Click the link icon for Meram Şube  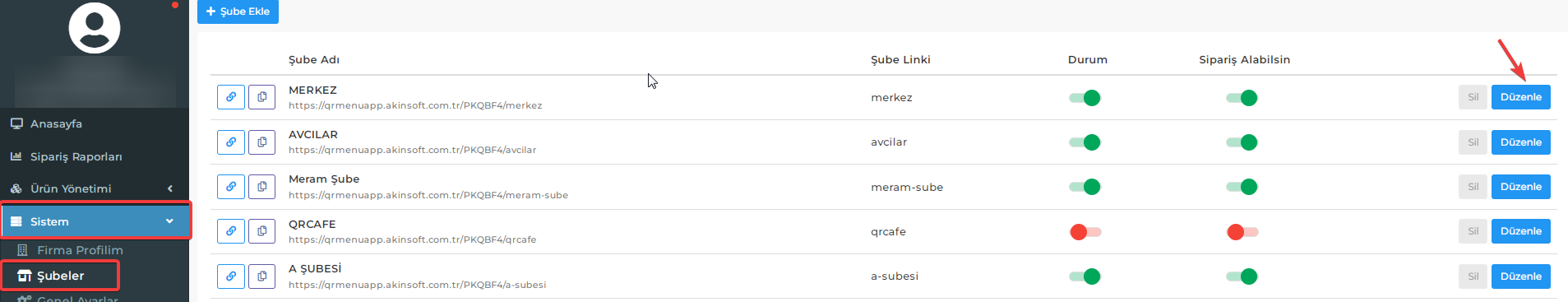[x=231, y=187]
